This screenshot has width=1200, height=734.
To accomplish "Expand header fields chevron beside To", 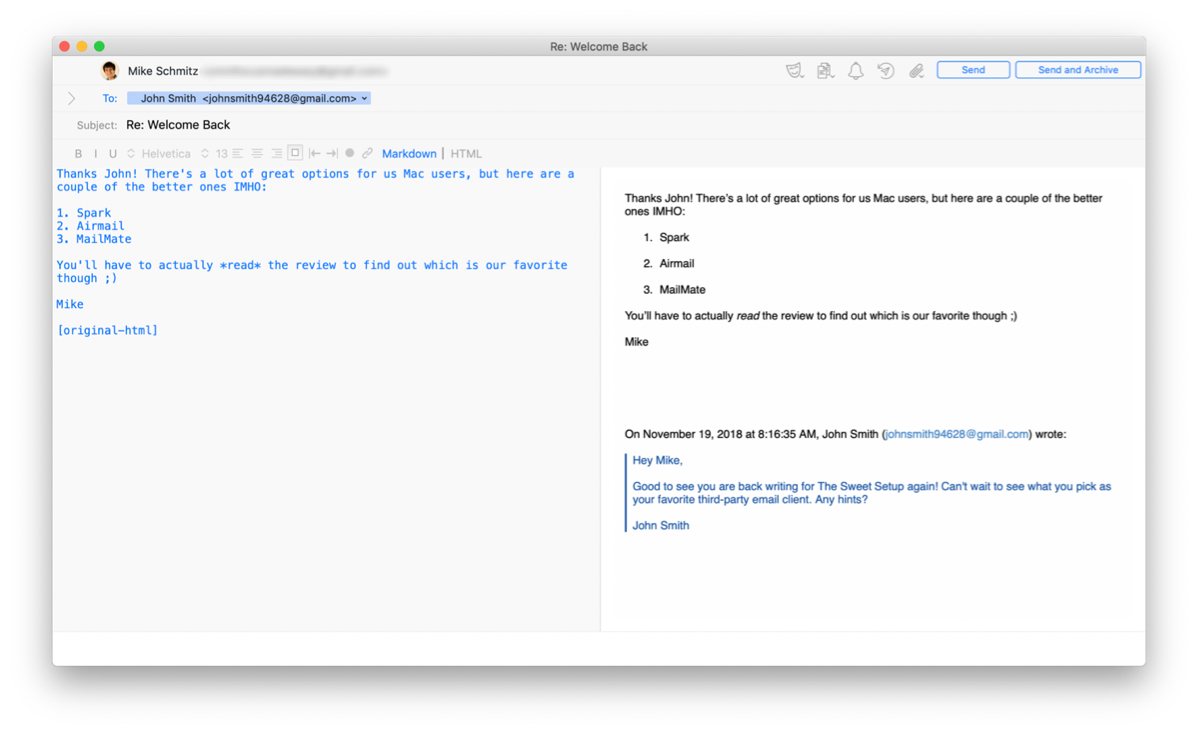I will [71, 98].
